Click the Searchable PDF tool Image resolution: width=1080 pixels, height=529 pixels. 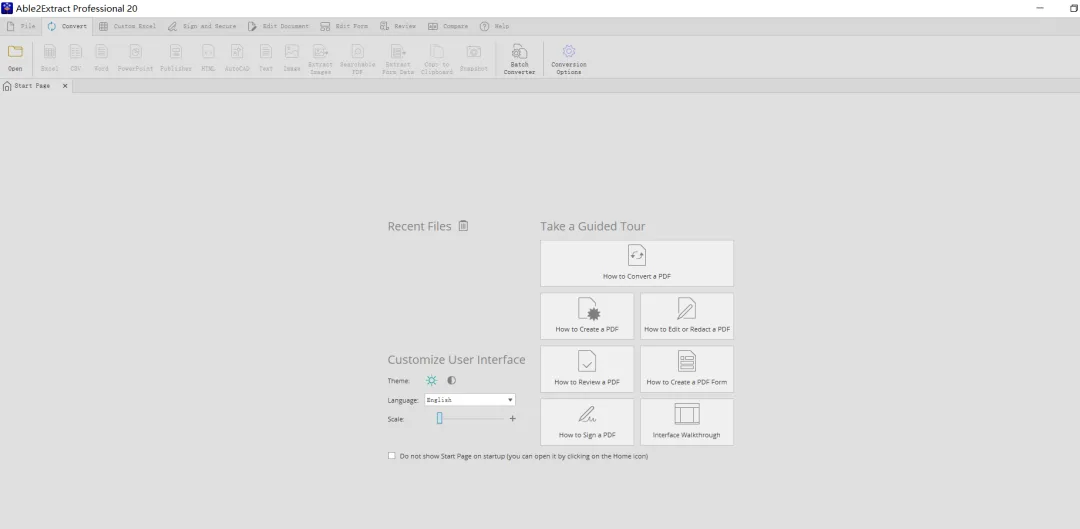coord(357,59)
